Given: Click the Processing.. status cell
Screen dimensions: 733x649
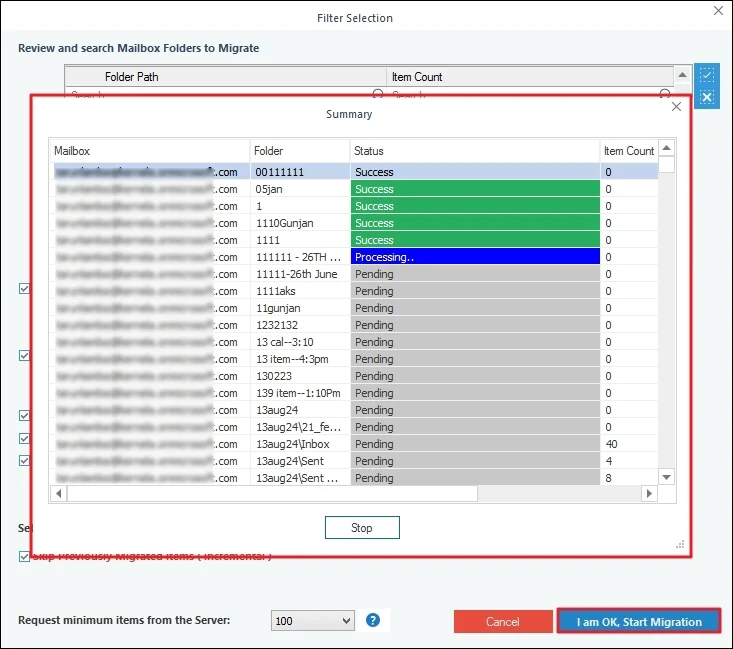Looking at the screenshot, I should (x=475, y=257).
